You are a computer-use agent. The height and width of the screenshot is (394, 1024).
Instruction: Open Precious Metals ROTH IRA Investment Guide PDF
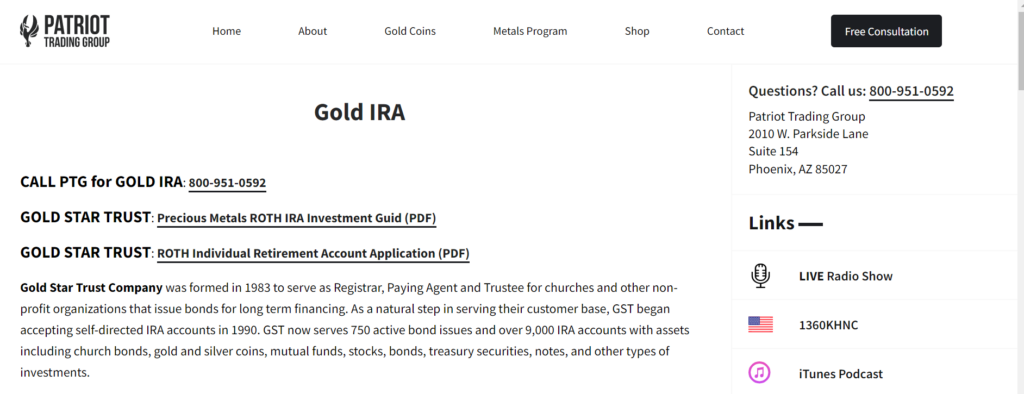tap(296, 218)
